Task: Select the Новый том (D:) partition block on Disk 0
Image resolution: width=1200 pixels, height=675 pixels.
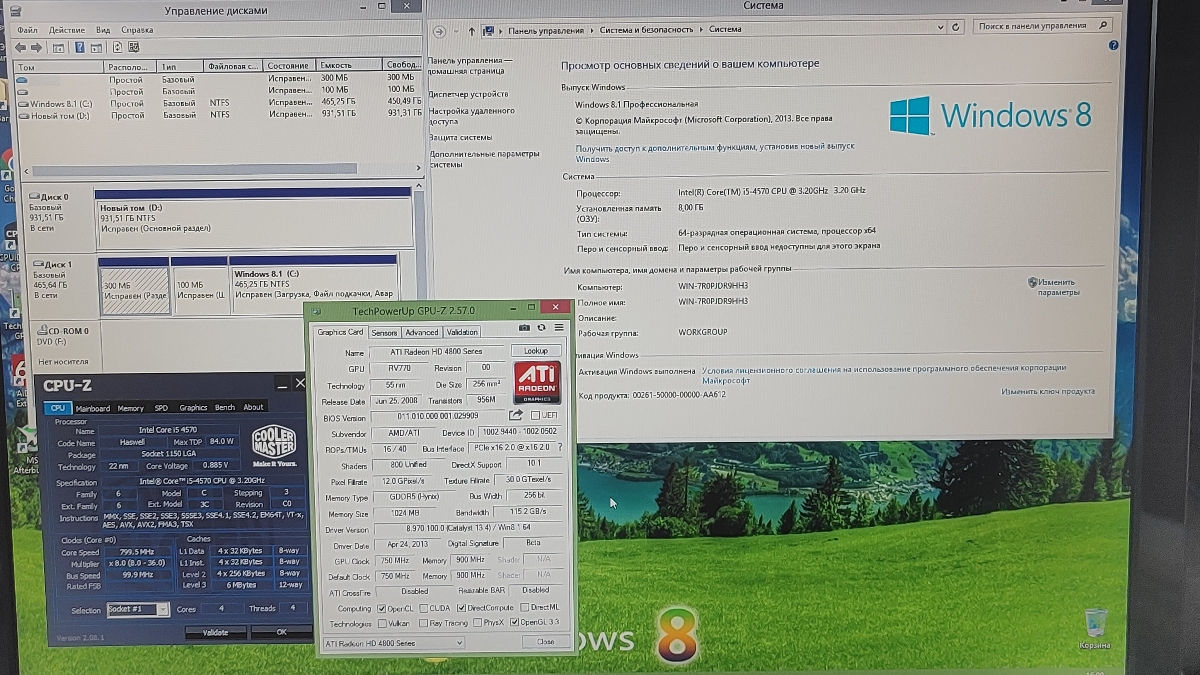Action: coord(255,219)
